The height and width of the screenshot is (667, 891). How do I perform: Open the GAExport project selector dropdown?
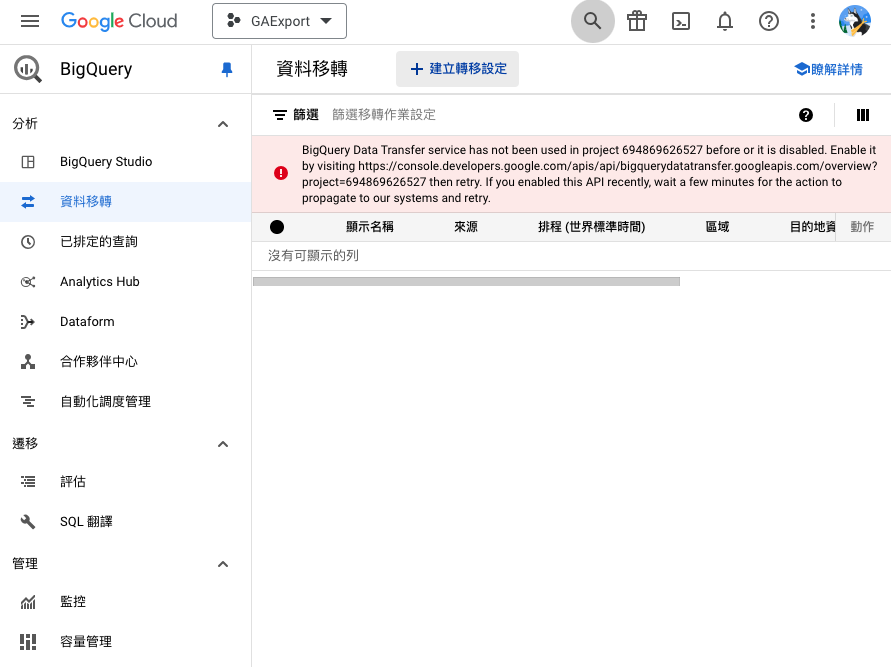pos(280,21)
